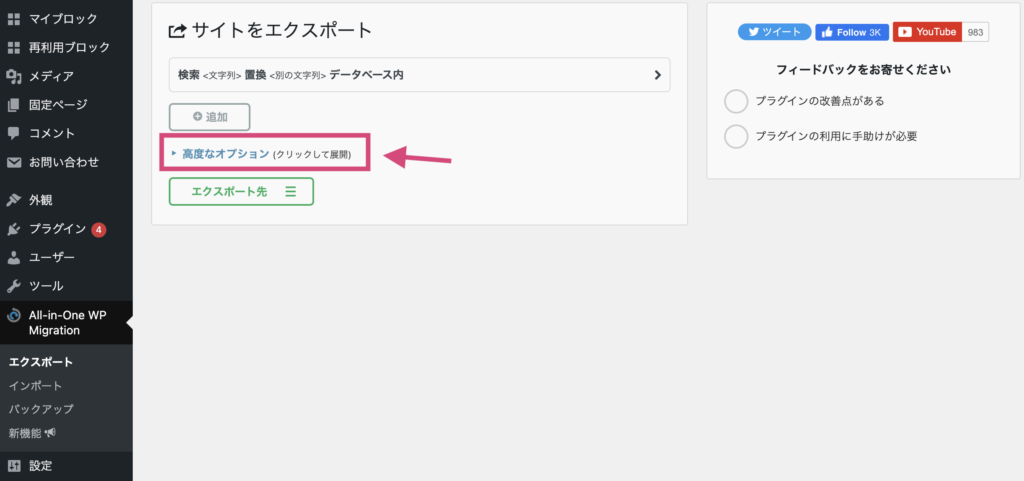This screenshot has height=481, width=1024.
Task: Open the エクスポート先 dropdown menu
Action: pyautogui.click(x=241, y=191)
